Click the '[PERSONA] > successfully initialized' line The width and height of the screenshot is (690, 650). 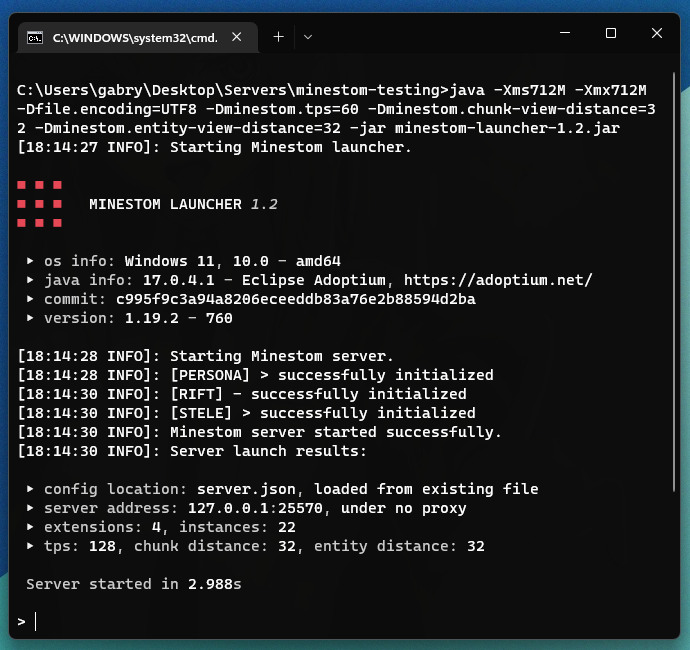tap(256, 375)
